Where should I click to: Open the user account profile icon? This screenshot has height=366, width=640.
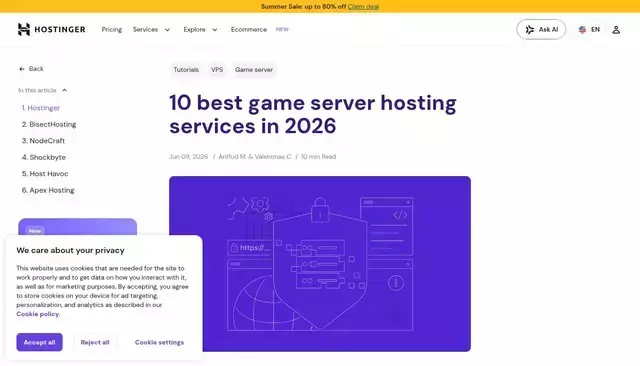616,29
